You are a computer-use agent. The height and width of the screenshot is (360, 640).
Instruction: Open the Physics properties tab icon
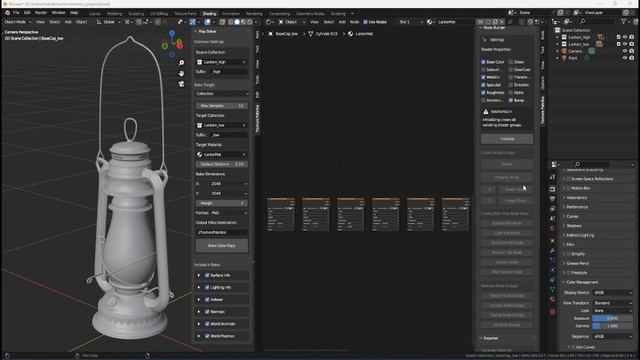pos(553,270)
